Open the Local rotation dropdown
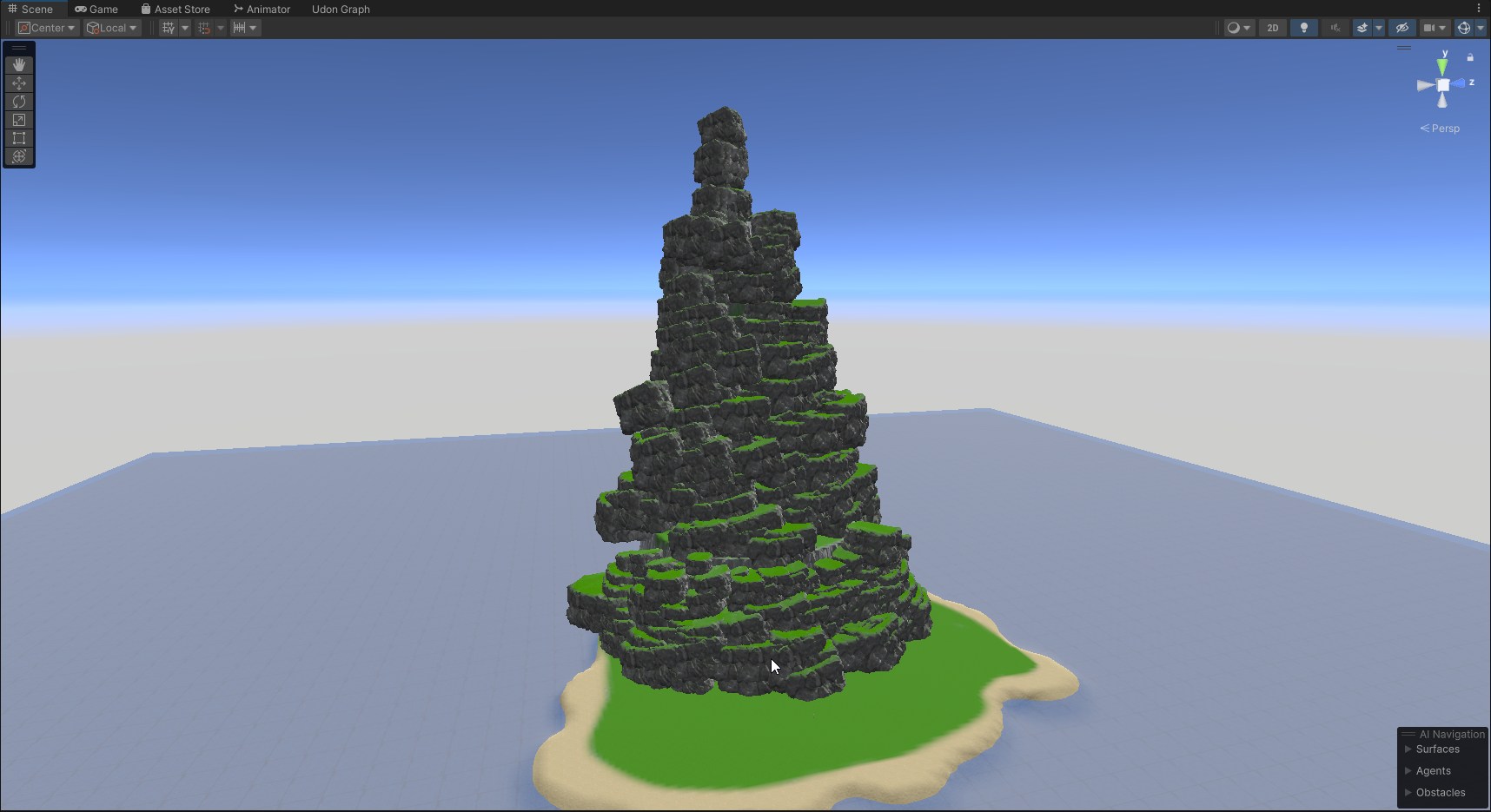This screenshot has width=1491, height=812. (112, 28)
